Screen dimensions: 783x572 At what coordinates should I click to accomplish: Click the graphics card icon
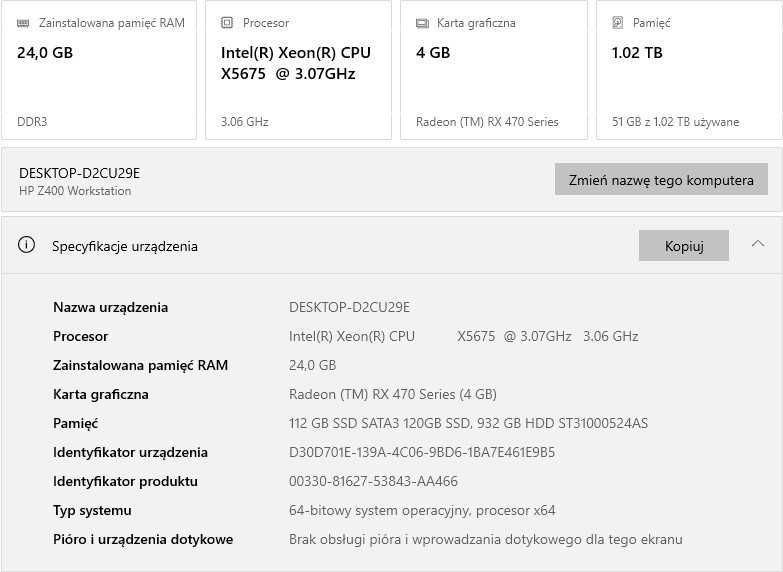tap(422, 23)
